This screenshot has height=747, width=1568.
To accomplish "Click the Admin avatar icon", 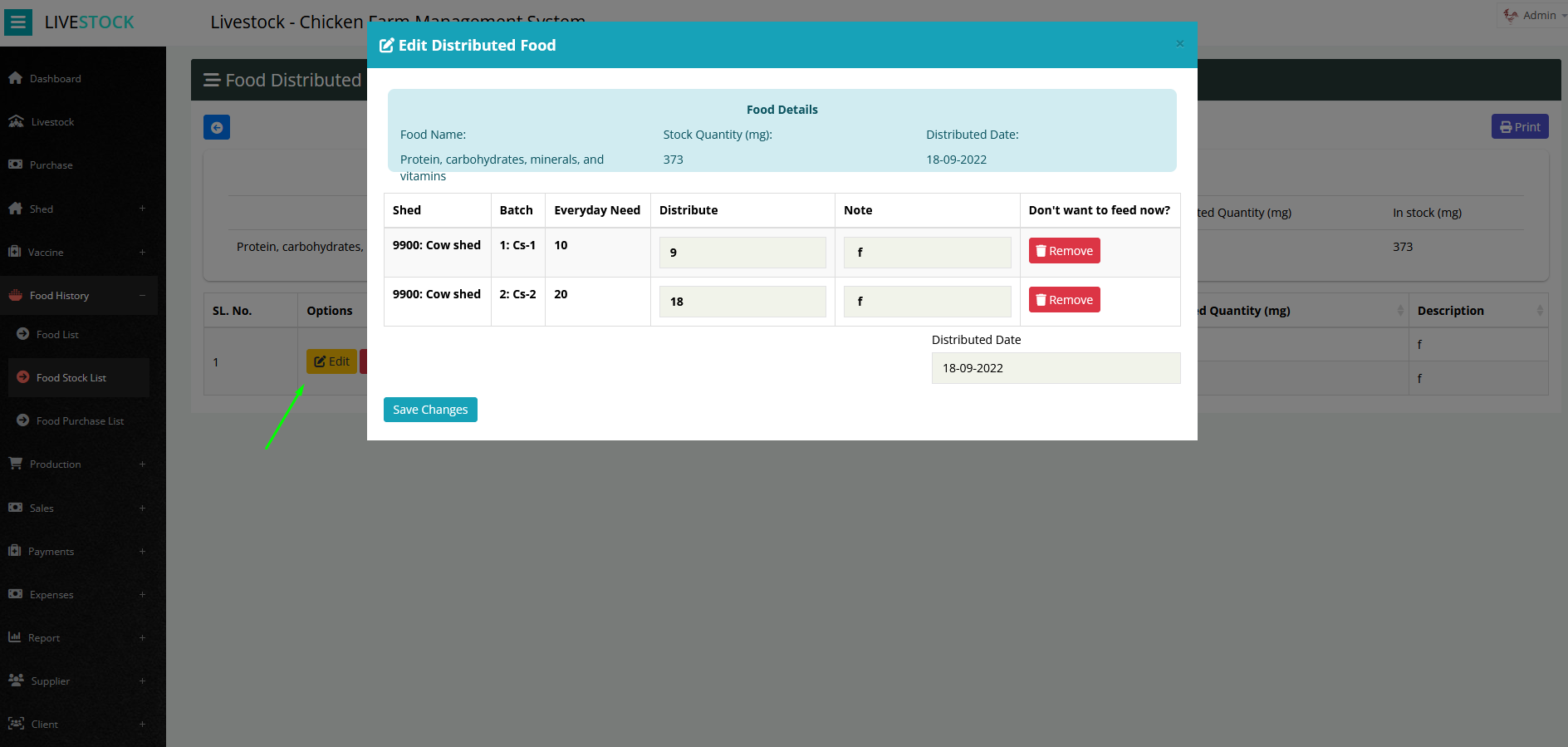I will click(1511, 15).
